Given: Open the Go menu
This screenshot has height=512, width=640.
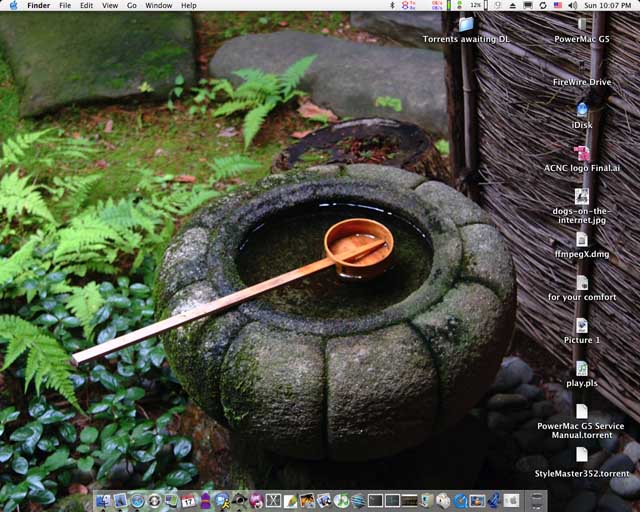Looking at the screenshot, I should coord(132,6).
